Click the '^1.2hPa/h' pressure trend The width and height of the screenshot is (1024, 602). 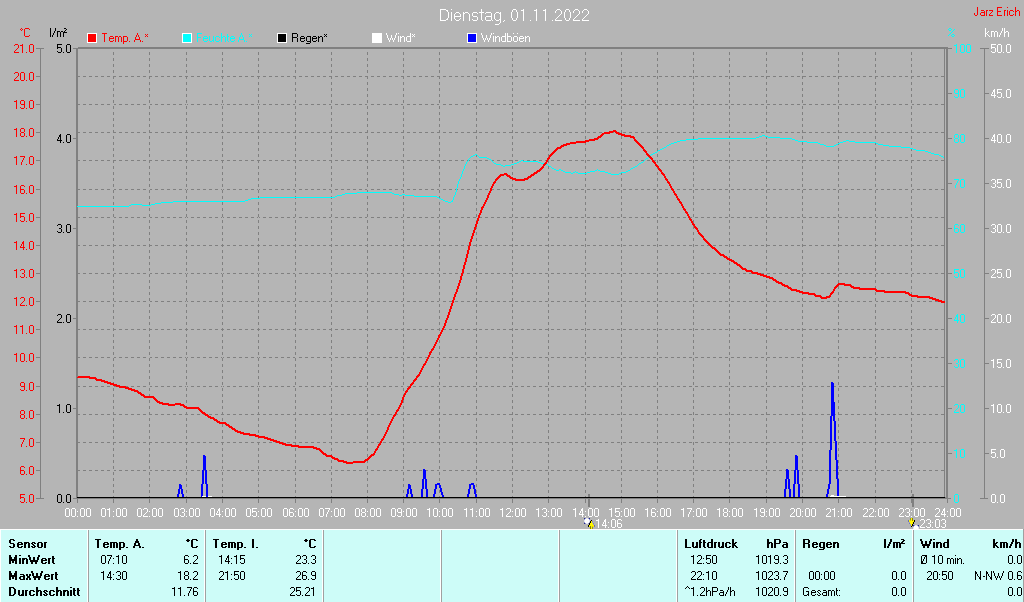(x=710, y=592)
